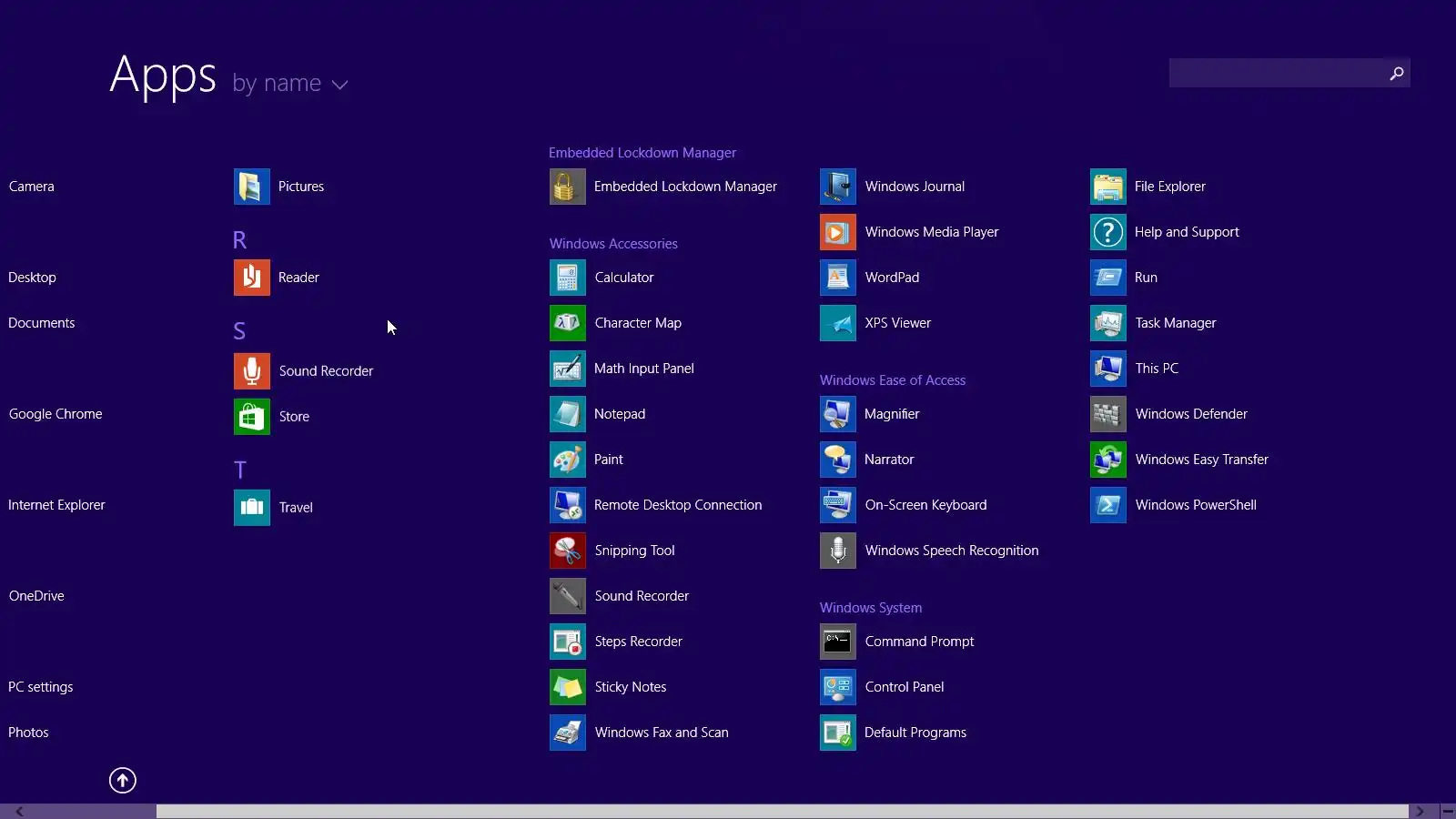The height and width of the screenshot is (819, 1456).
Task: Select the letter R group header
Action: pos(239,240)
